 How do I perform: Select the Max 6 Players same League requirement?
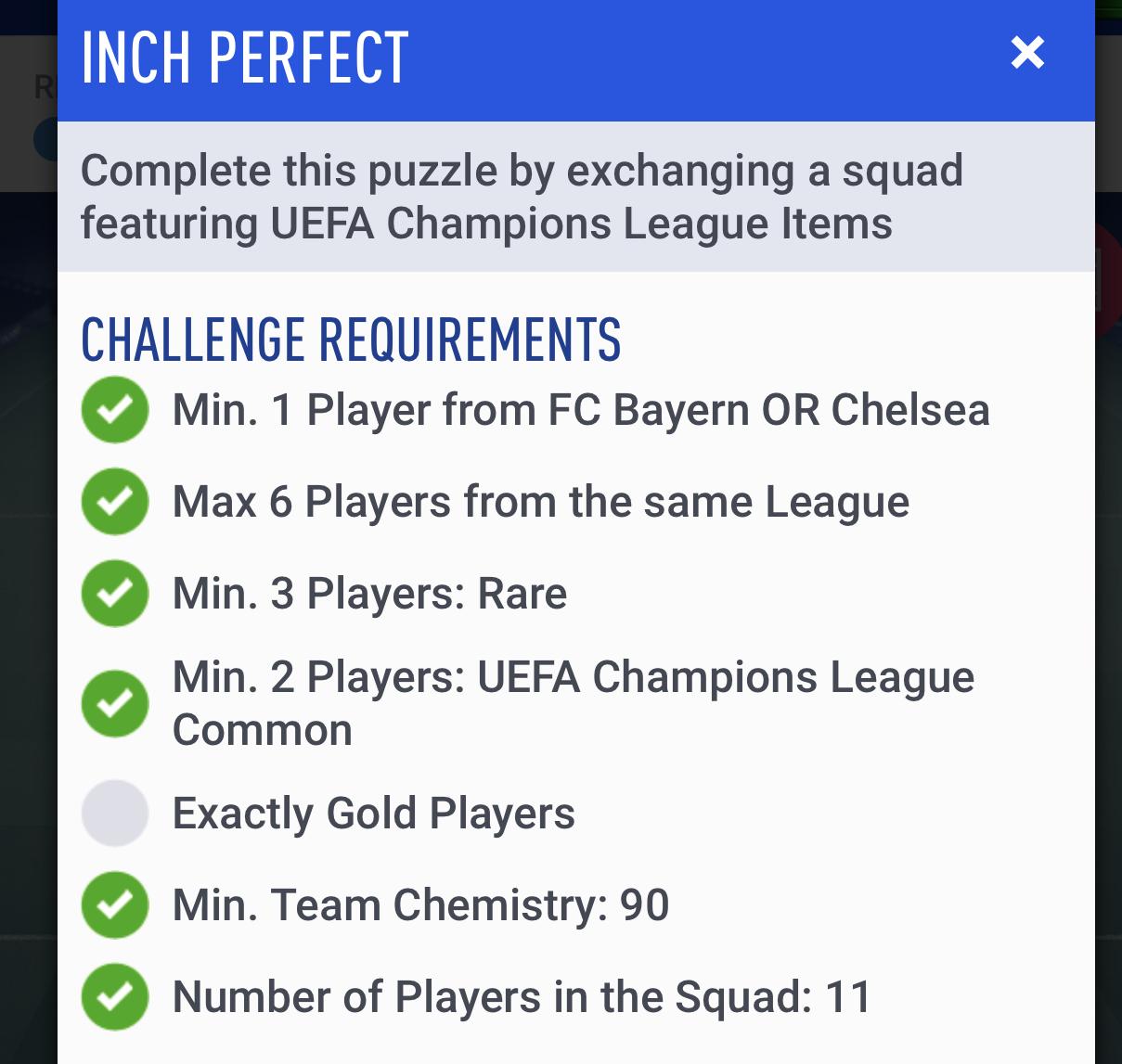click(540, 502)
